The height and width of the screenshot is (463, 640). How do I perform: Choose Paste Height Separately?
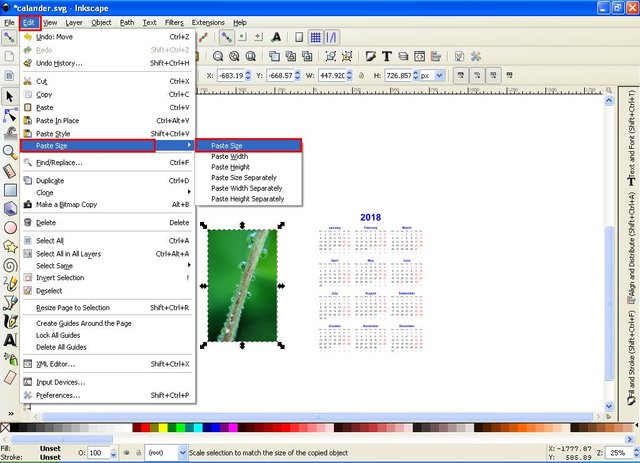point(249,199)
